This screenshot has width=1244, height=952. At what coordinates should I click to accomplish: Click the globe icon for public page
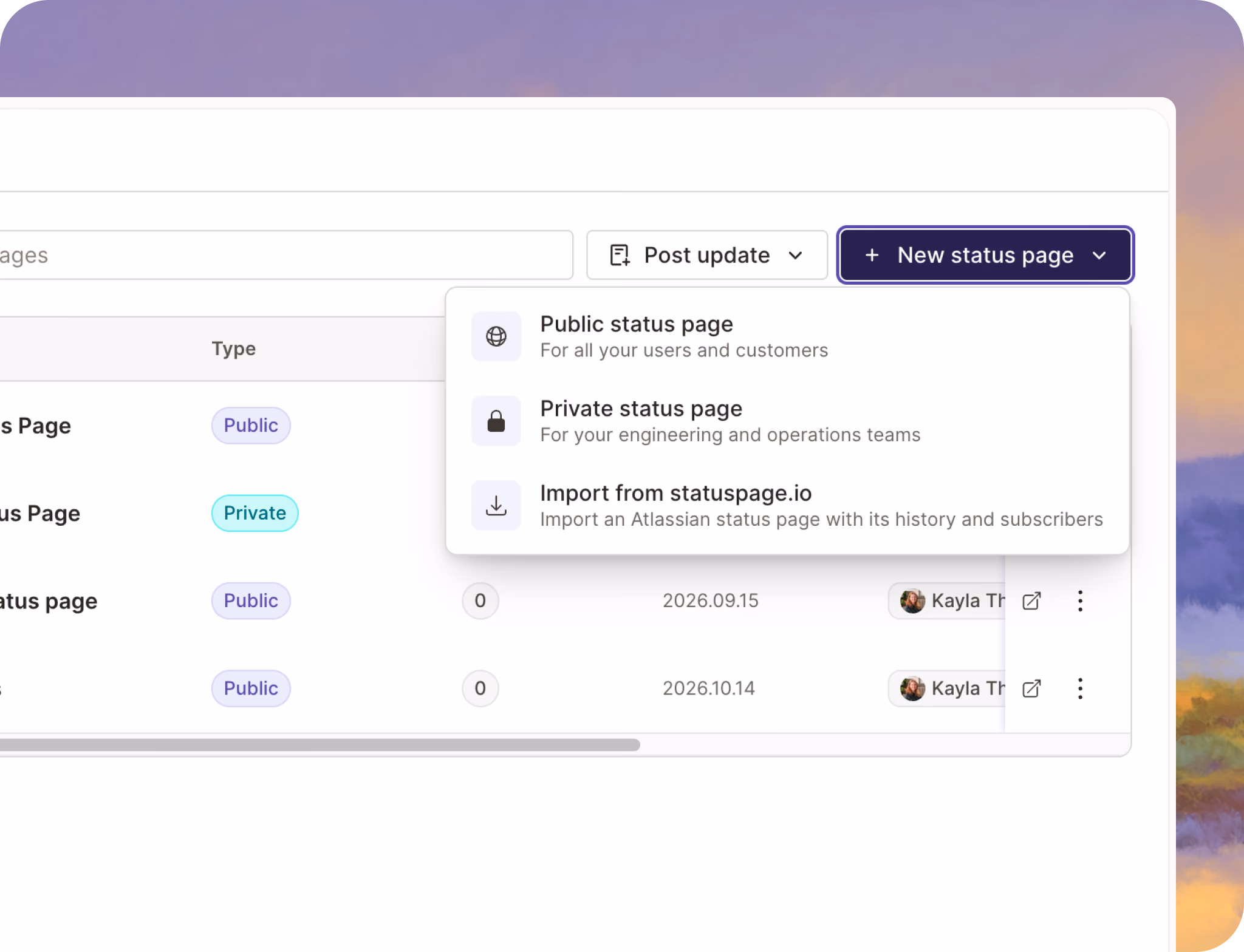[496, 336]
